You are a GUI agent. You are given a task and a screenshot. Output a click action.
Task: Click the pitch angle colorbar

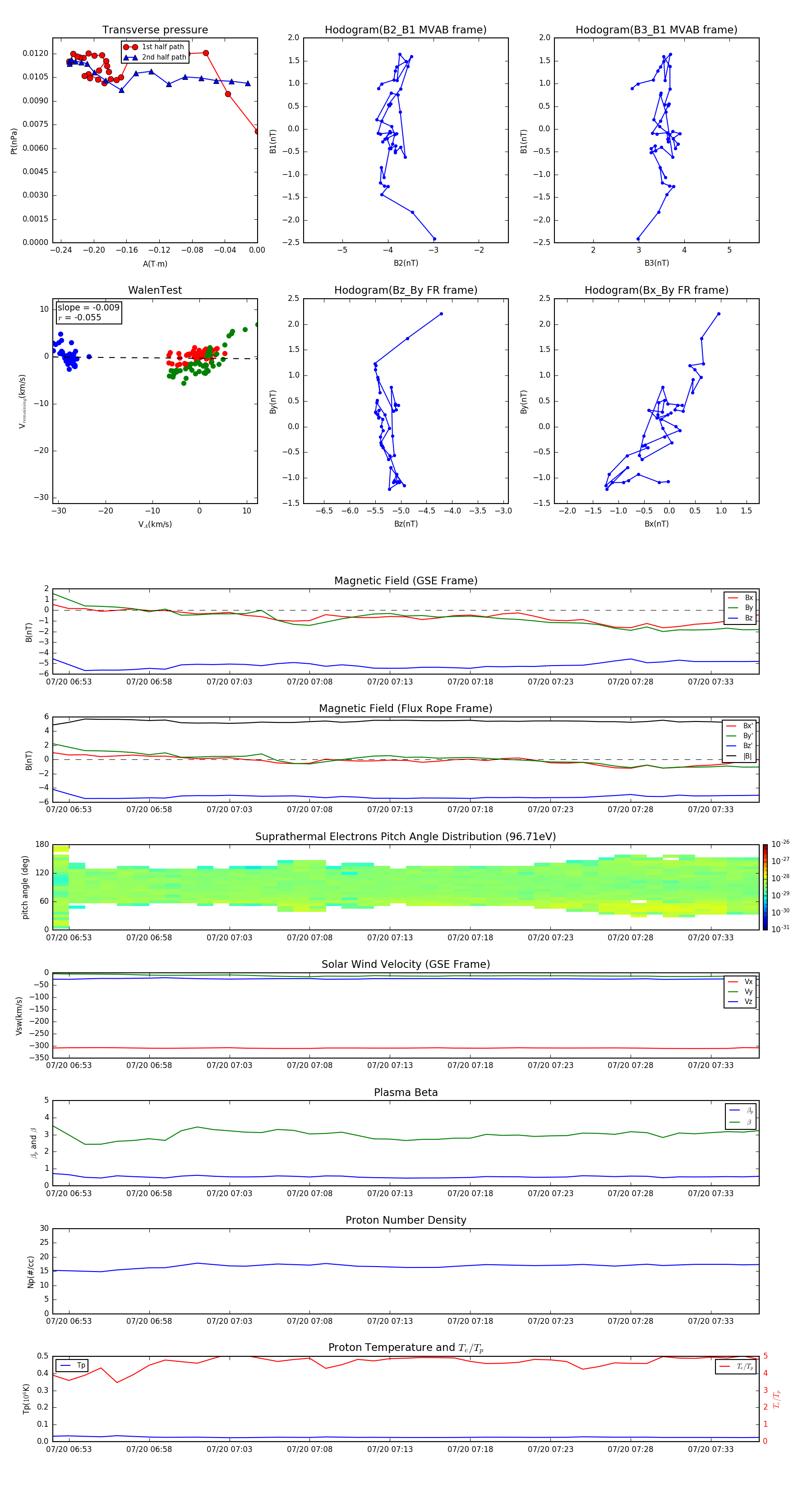click(x=765, y=887)
